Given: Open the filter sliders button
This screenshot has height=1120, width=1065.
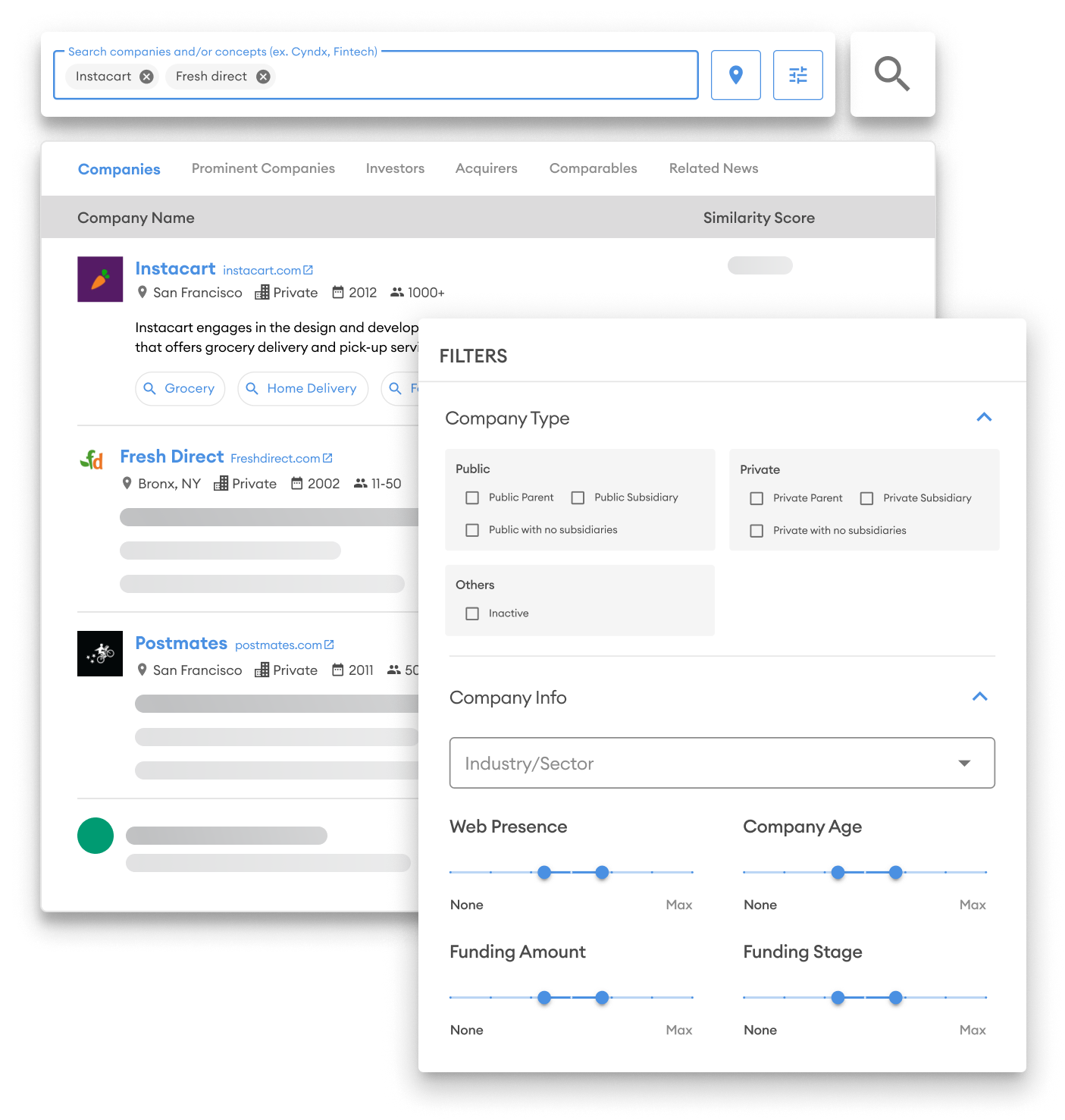Looking at the screenshot, I should 797,75.
